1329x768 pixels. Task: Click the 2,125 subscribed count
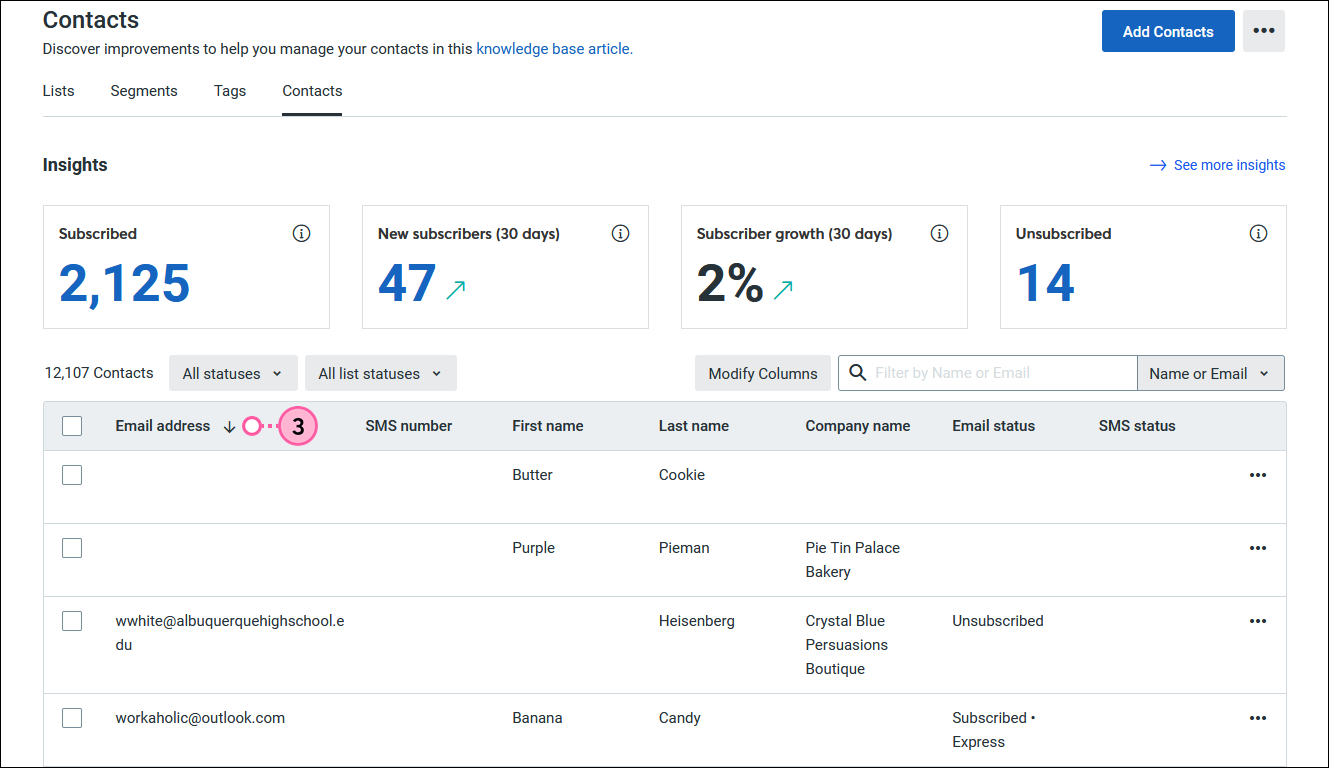(x=125, y=283)
